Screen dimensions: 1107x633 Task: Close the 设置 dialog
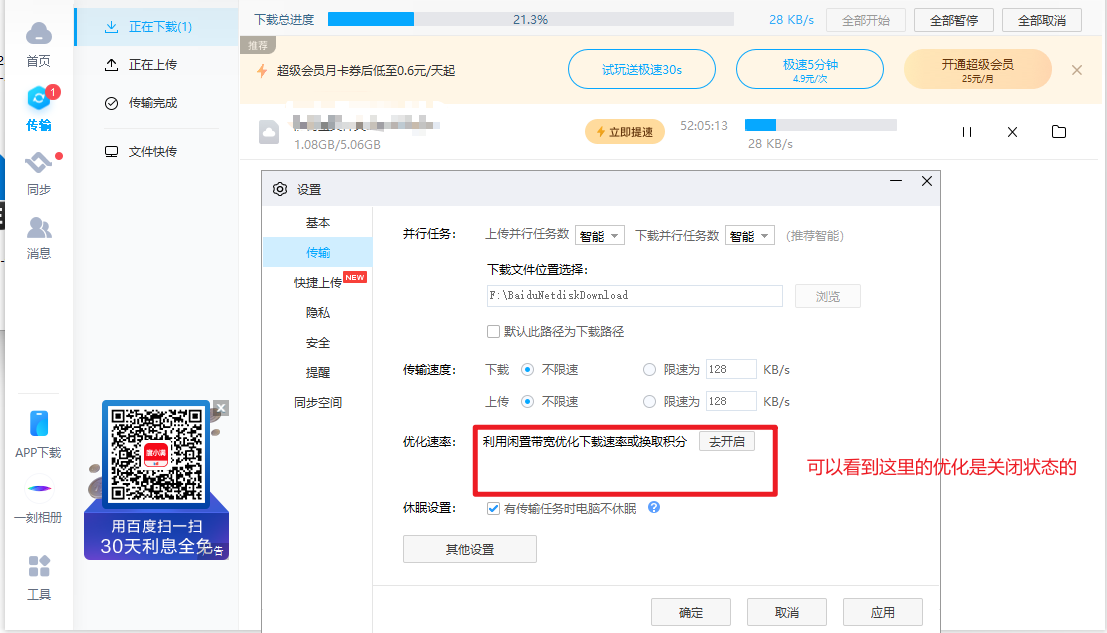coord(927,181)
